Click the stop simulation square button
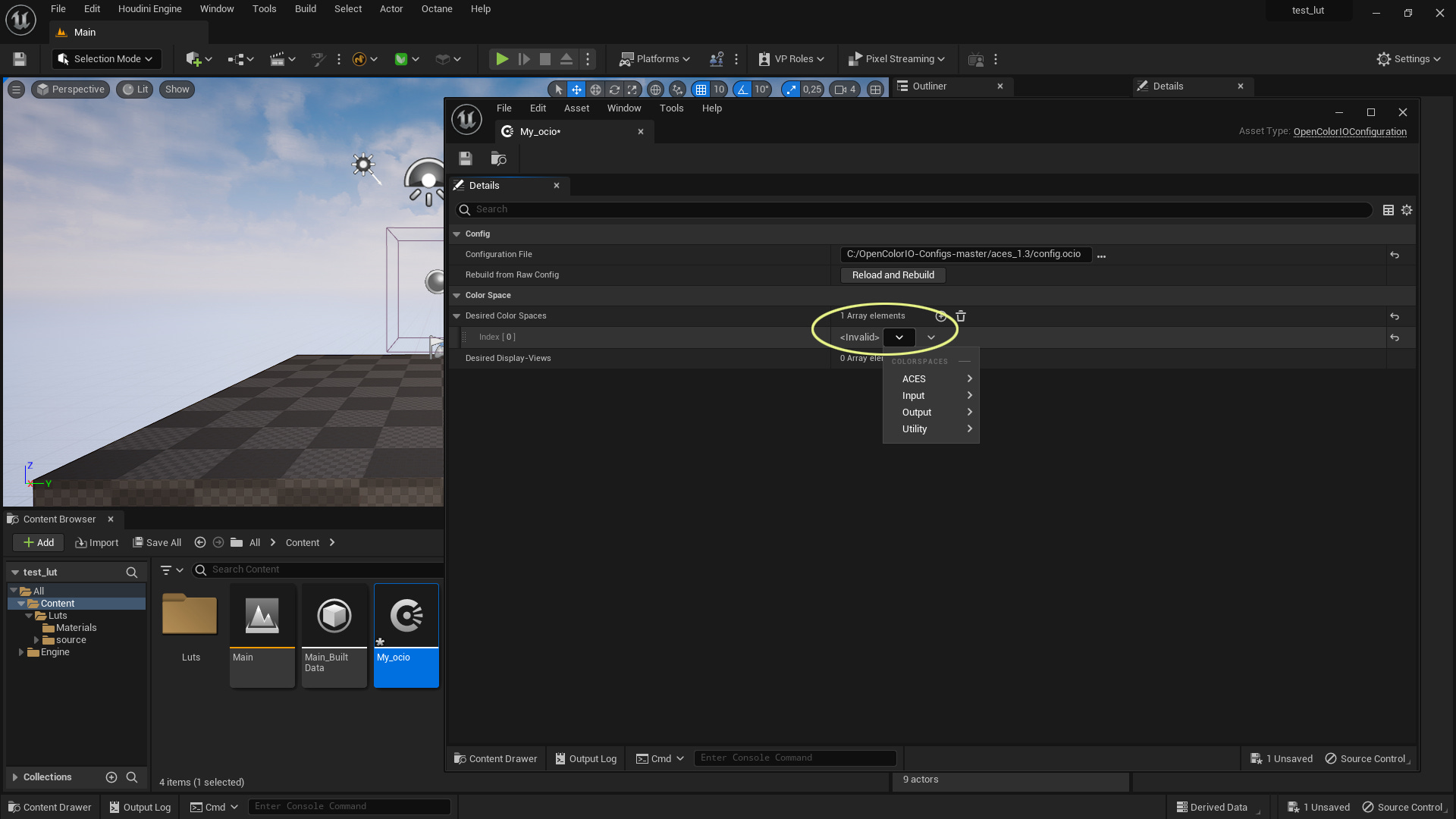1456x819 pixels. click(544, 59)
